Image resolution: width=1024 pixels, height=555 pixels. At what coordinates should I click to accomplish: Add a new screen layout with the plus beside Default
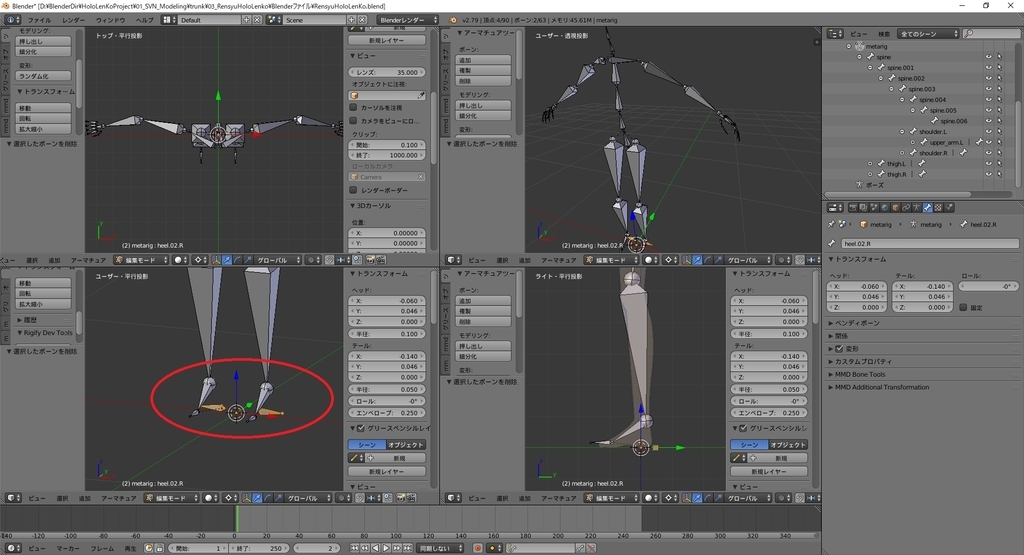click(247, 20)
